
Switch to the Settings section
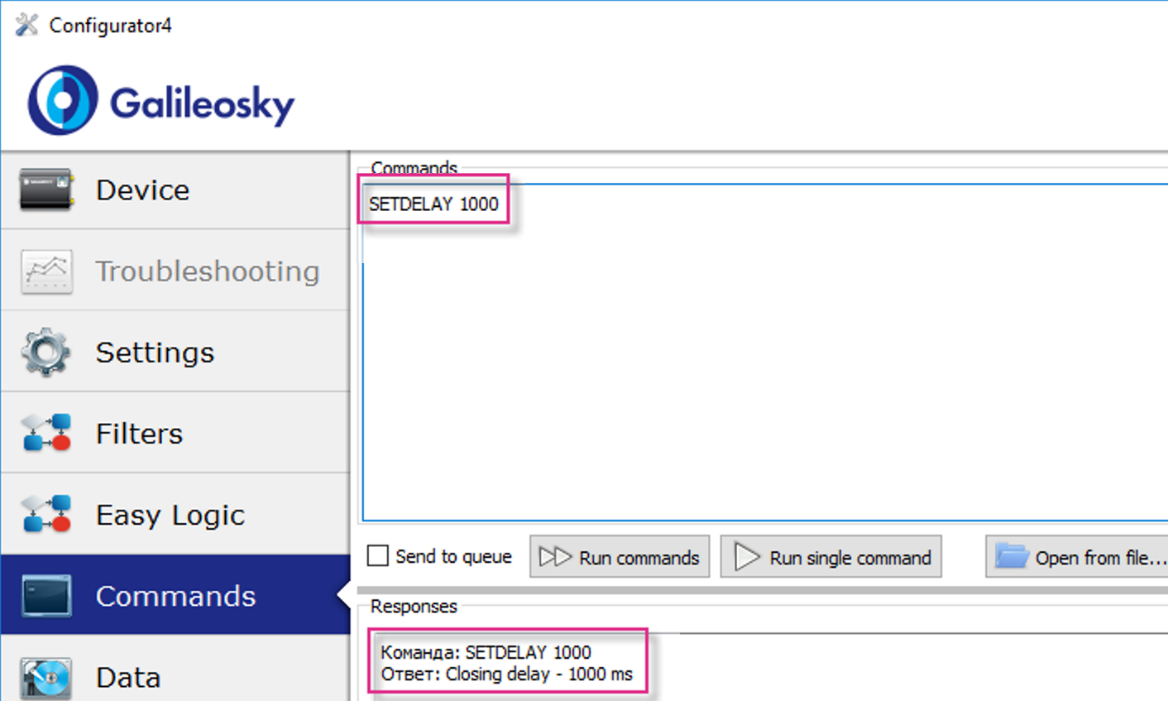[155, 352]
